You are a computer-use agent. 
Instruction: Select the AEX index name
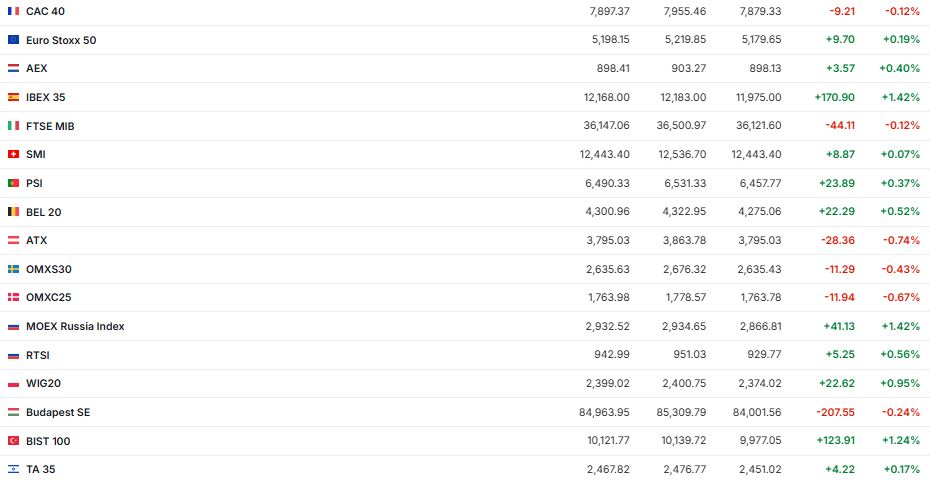(x=36, y=68)
